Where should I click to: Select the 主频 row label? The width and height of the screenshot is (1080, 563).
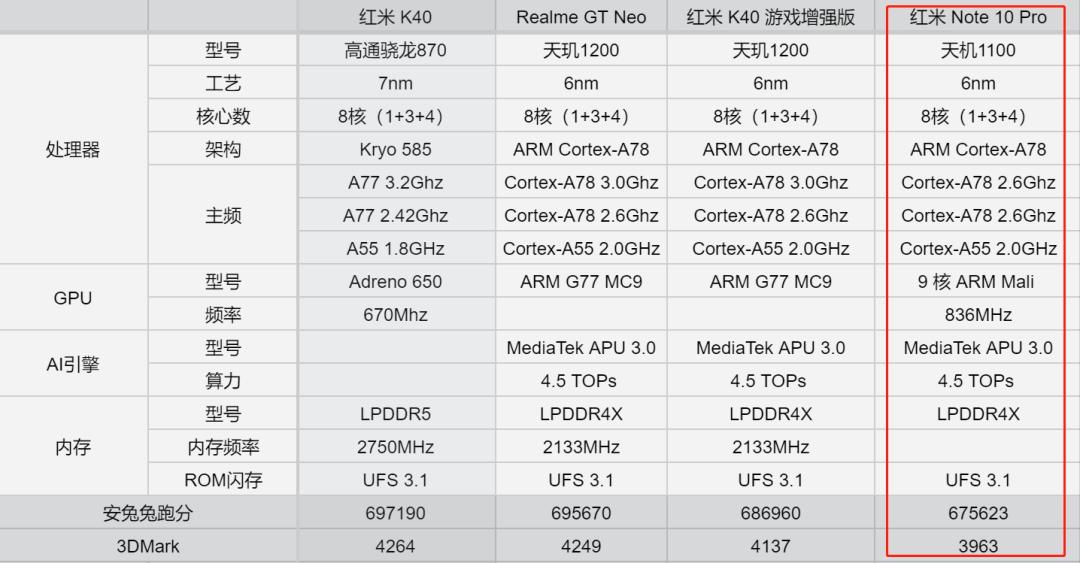tap(222, 216)
